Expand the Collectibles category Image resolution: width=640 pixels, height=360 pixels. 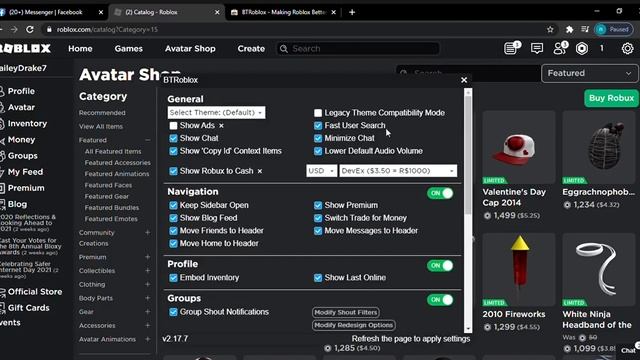148,271
